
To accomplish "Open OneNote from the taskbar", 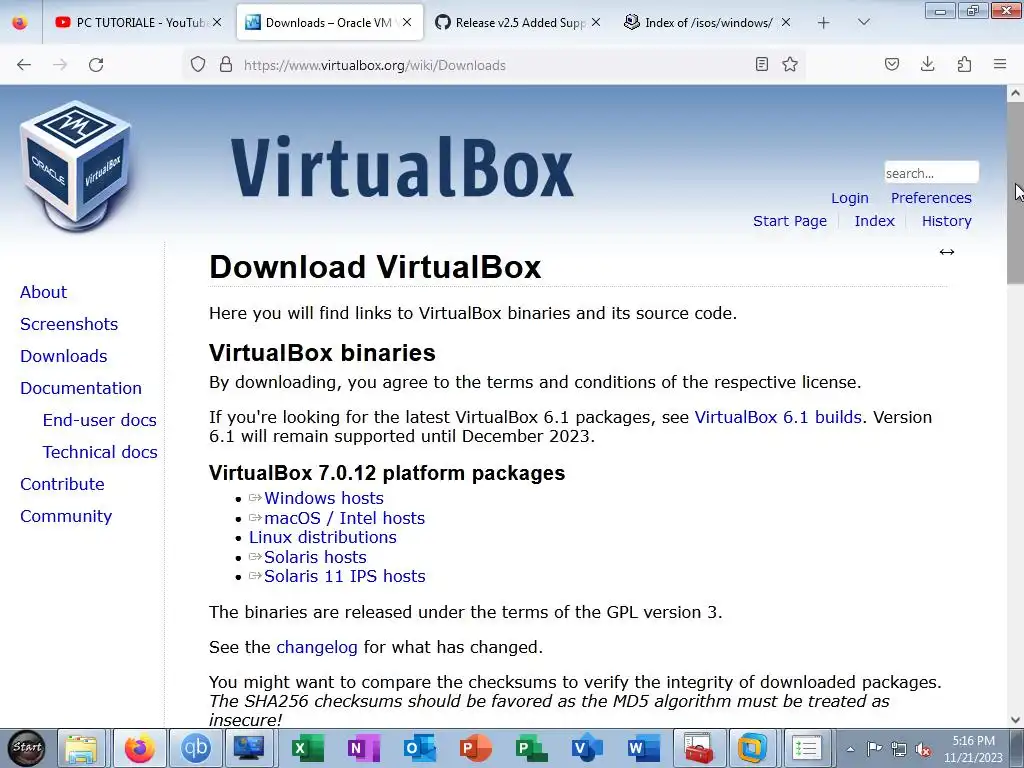I will coord(363,748).
